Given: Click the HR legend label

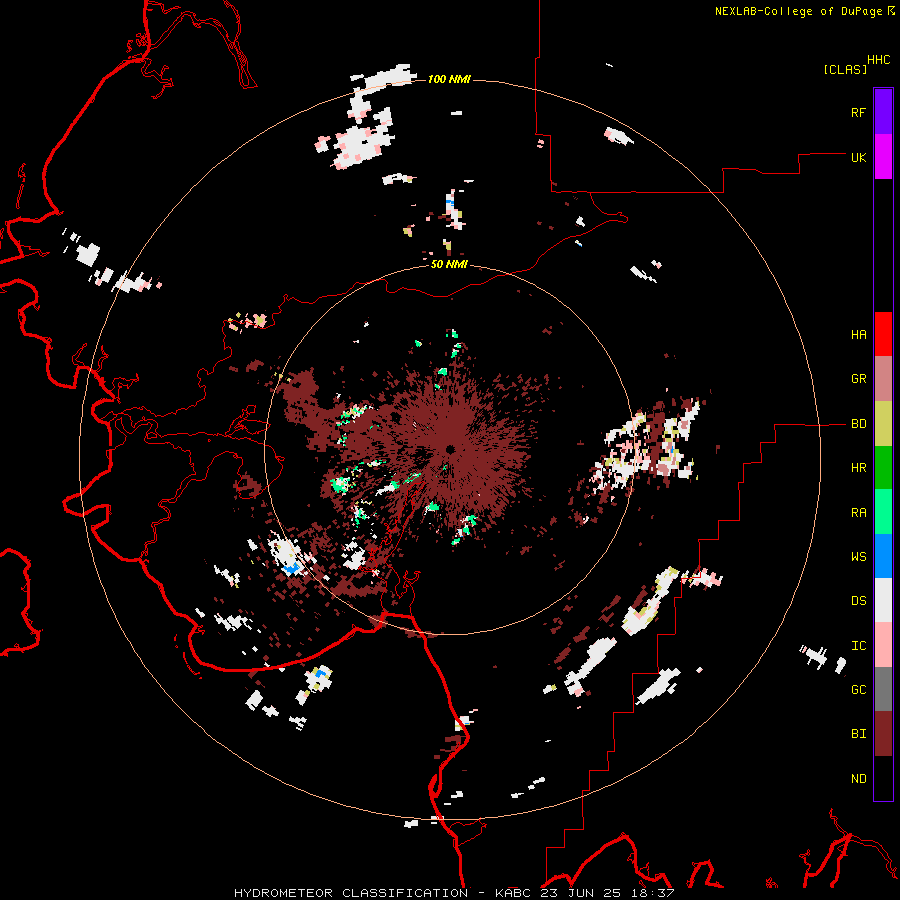Looking at the screenshot, I should tap(858, 468).
